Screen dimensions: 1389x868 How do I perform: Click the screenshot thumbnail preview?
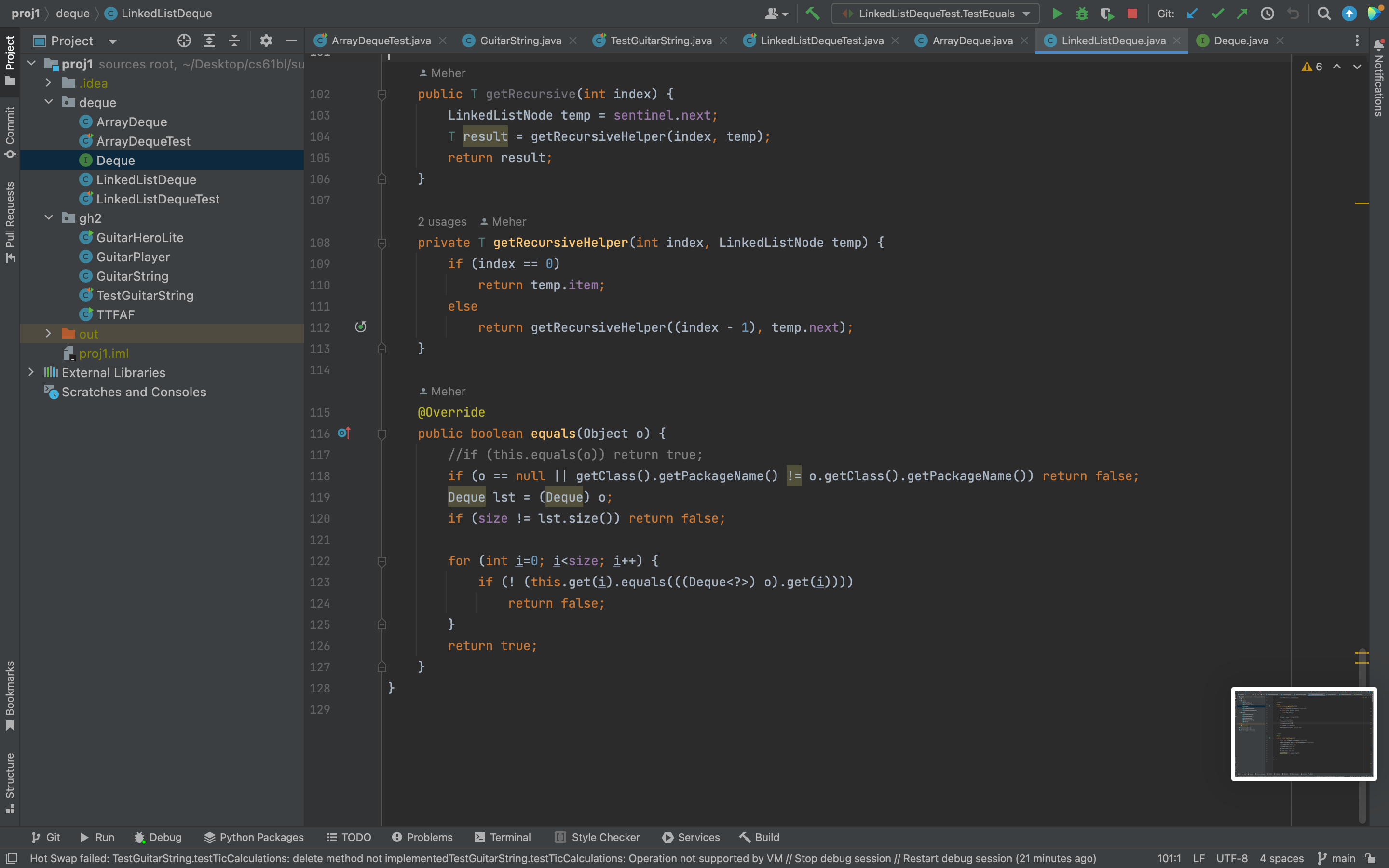1304,733
